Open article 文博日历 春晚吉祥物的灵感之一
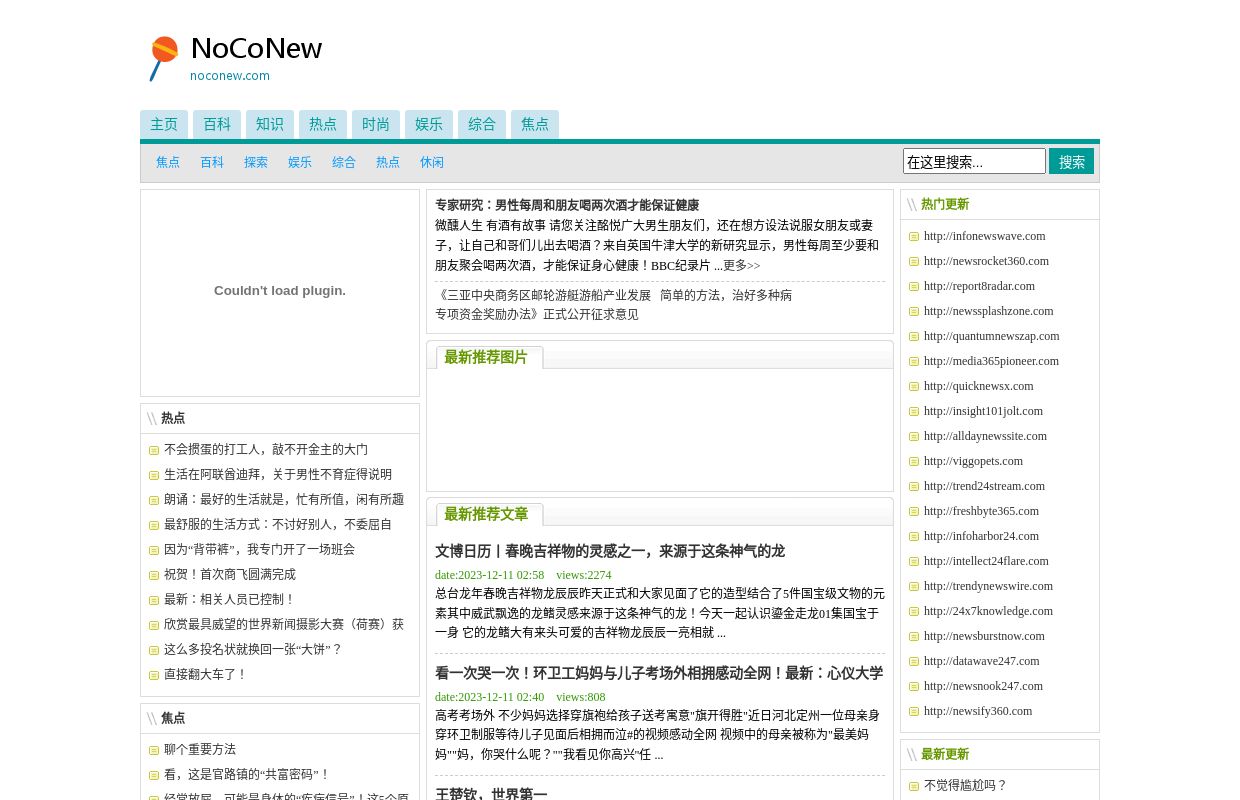The image size is (1240, 800). pos(610,551)
